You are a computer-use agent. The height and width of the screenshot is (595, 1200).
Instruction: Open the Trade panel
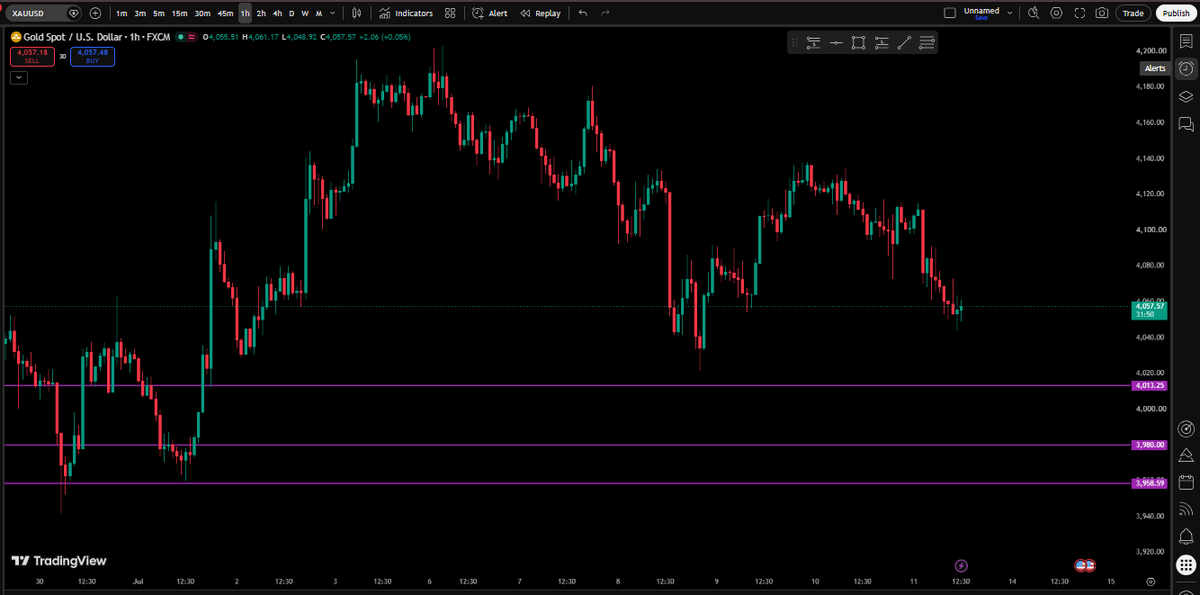1133,13
